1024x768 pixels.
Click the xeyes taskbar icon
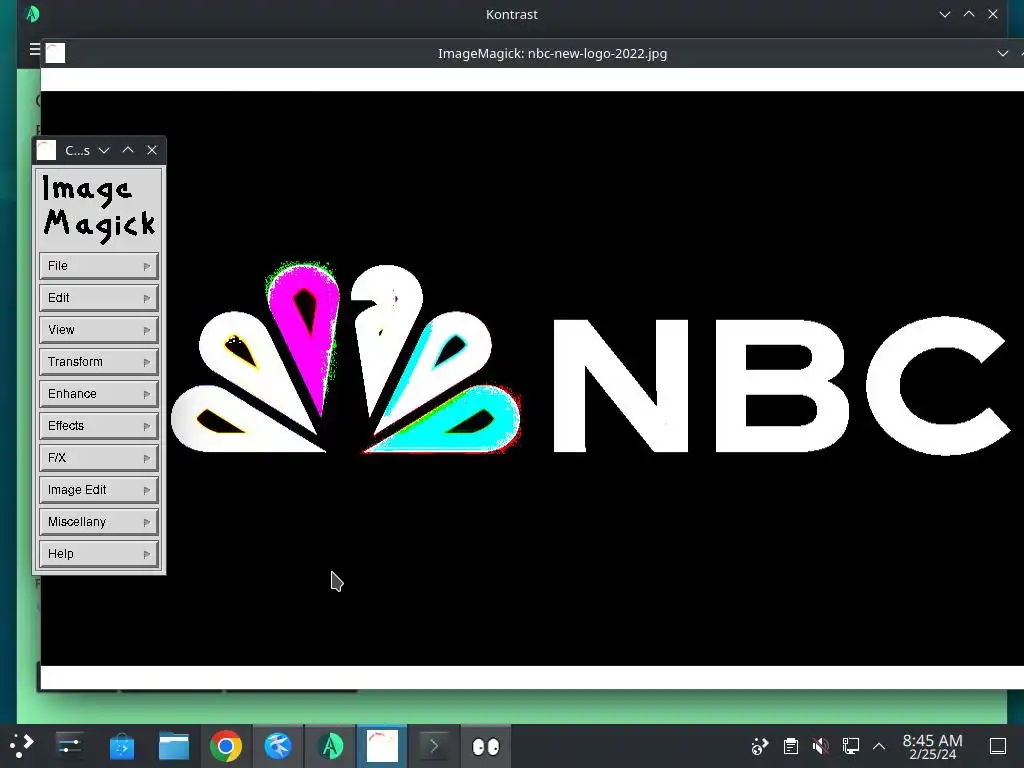tap(486, 746)
